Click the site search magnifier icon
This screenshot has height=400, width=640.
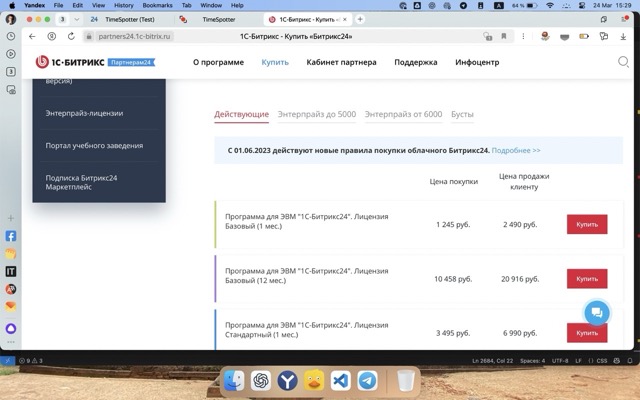pyautogui.click(x=623, y=62)
